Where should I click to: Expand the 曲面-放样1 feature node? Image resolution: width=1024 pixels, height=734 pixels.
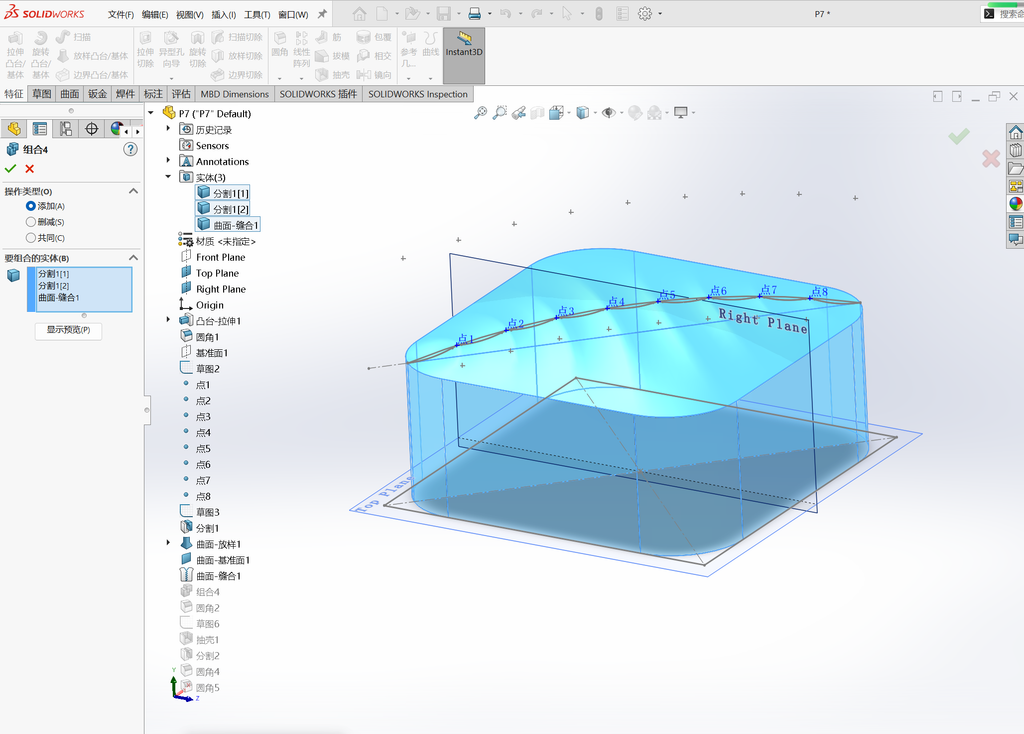pyautogui.click(x=168, y=543)
